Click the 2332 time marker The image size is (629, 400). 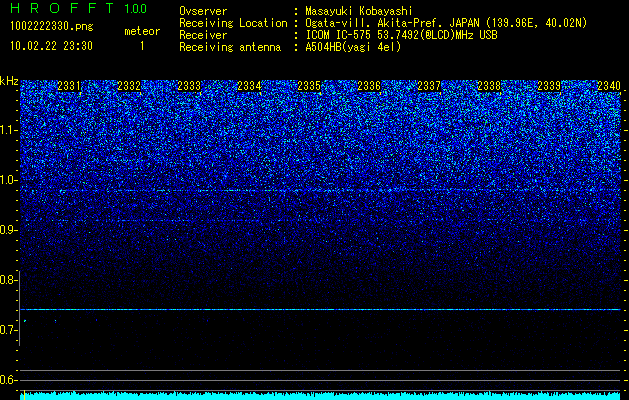click(x=129, y=86)
